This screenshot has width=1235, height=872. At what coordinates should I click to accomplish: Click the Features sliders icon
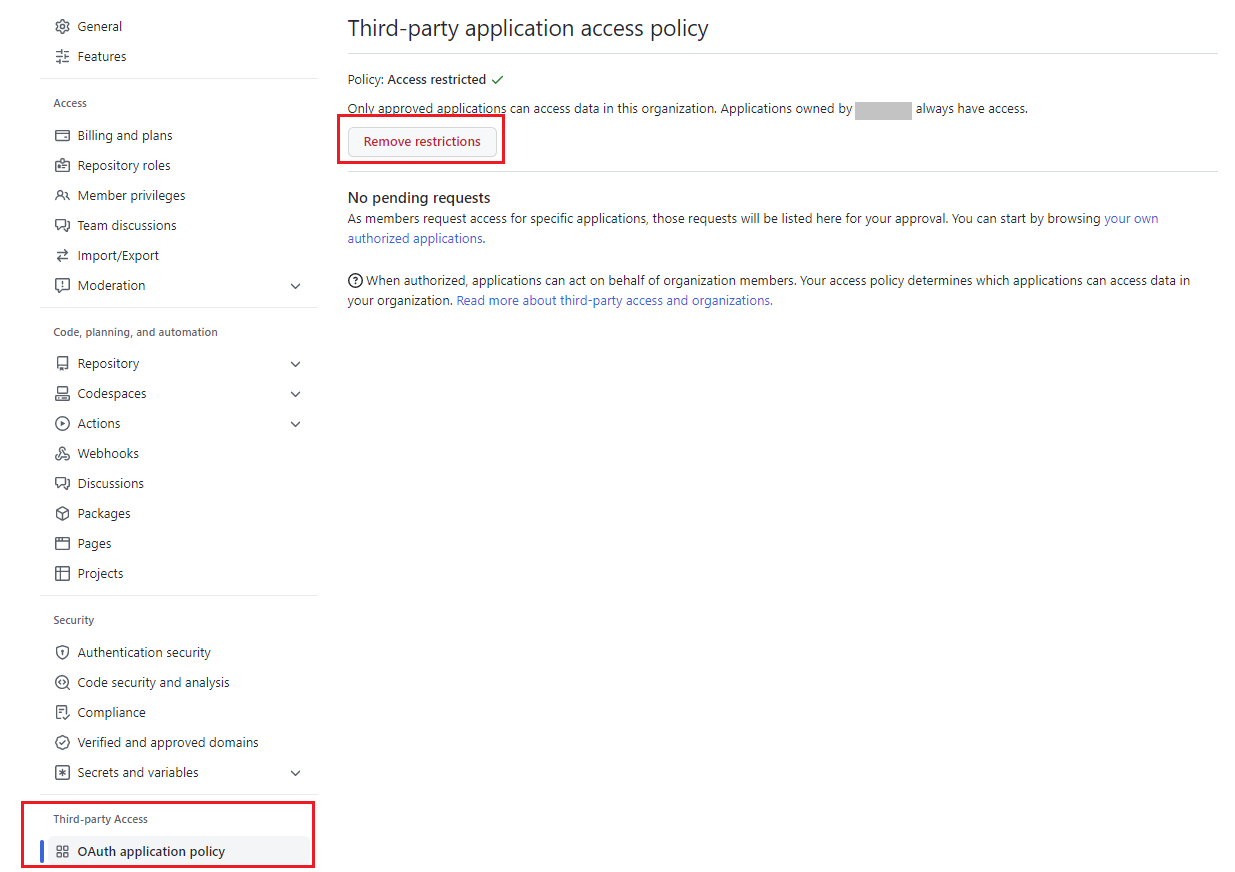click(x=62, y=57)
